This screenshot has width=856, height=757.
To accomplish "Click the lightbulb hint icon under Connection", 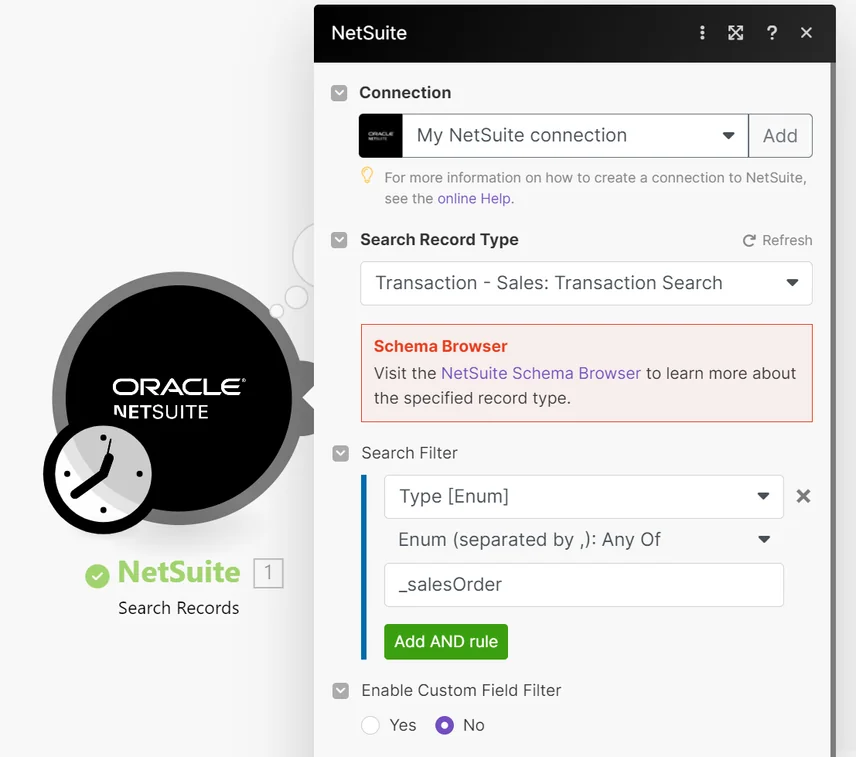I will 367,175.
